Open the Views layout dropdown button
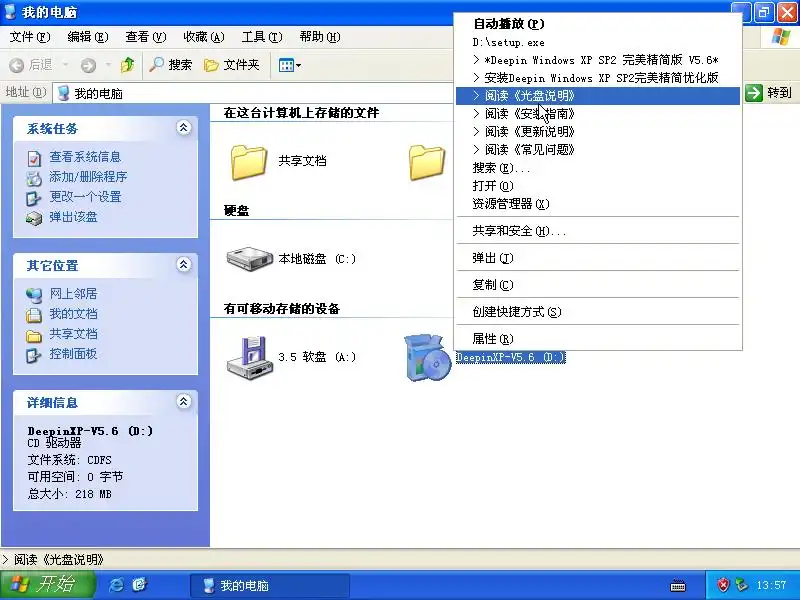 [289, 65]
